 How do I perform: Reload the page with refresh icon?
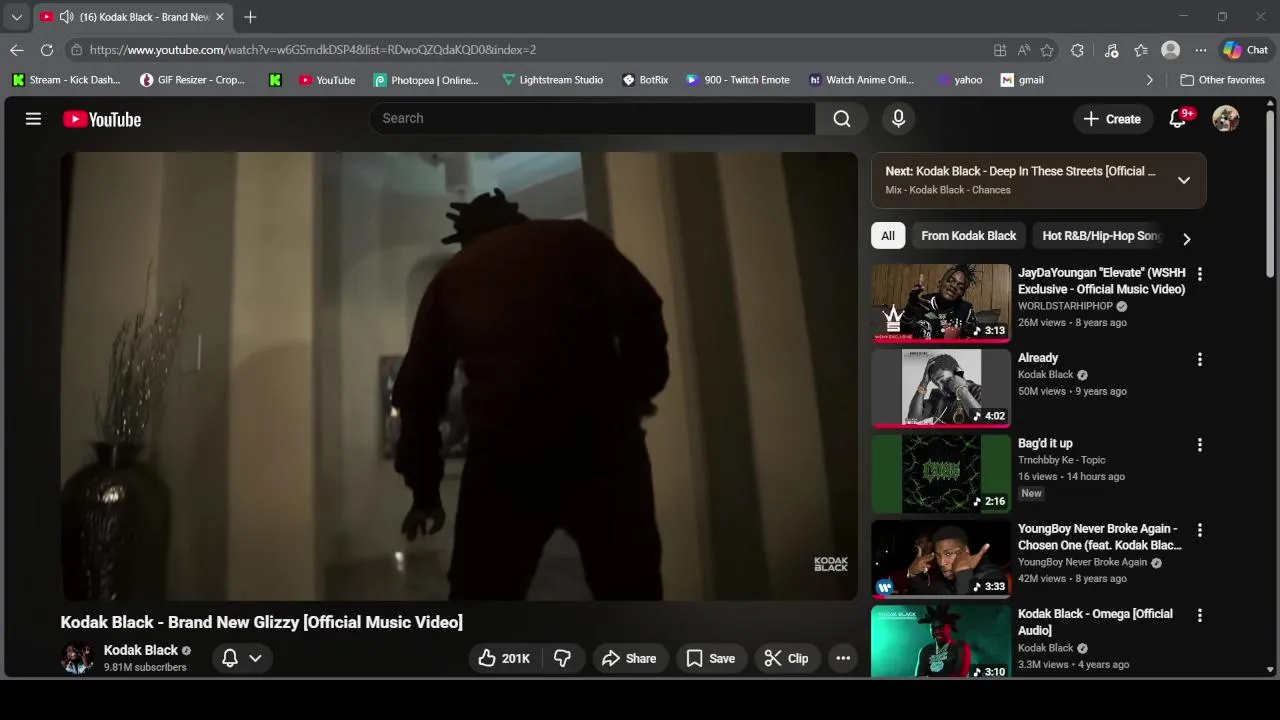47,50
